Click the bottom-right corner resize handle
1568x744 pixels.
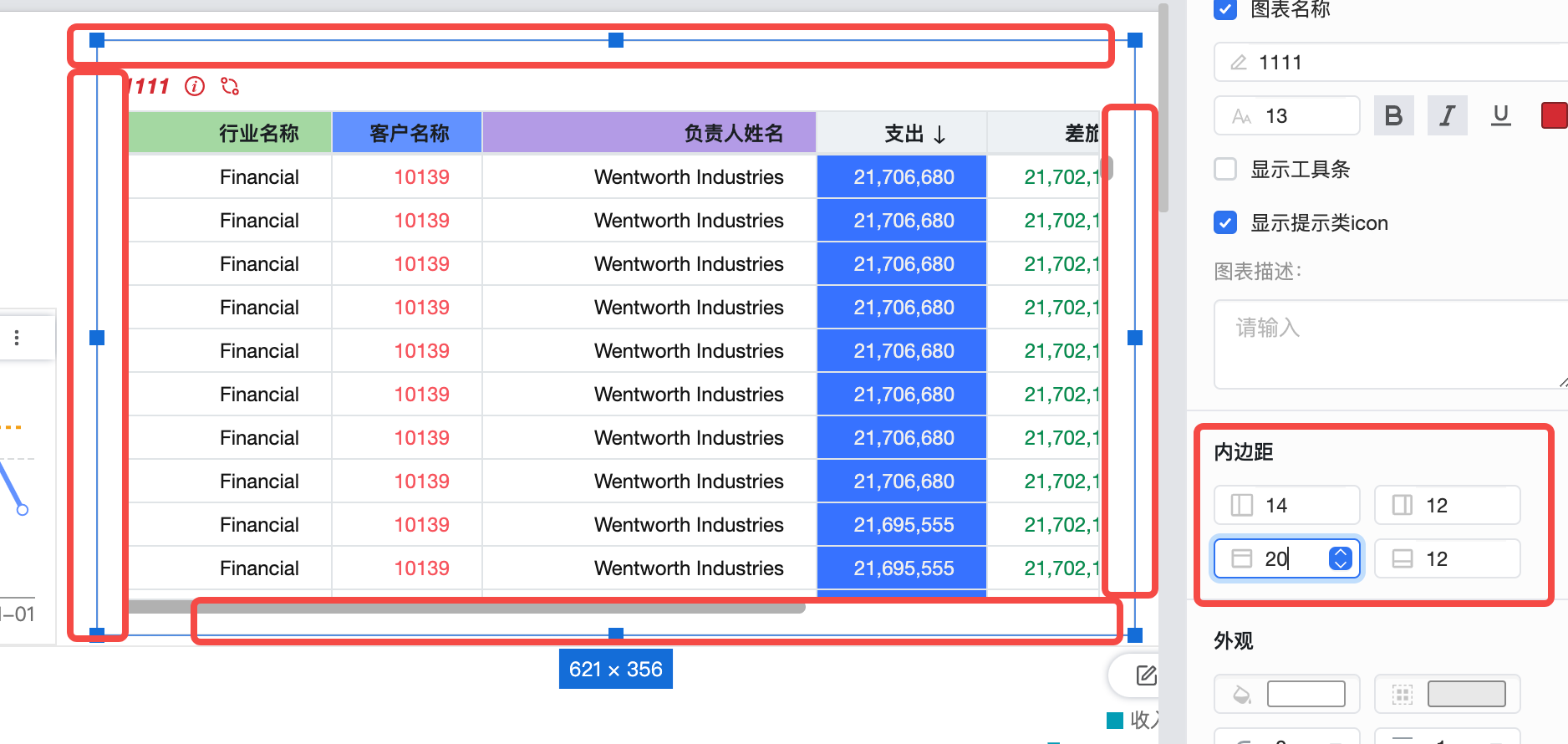pos(1135,635)
